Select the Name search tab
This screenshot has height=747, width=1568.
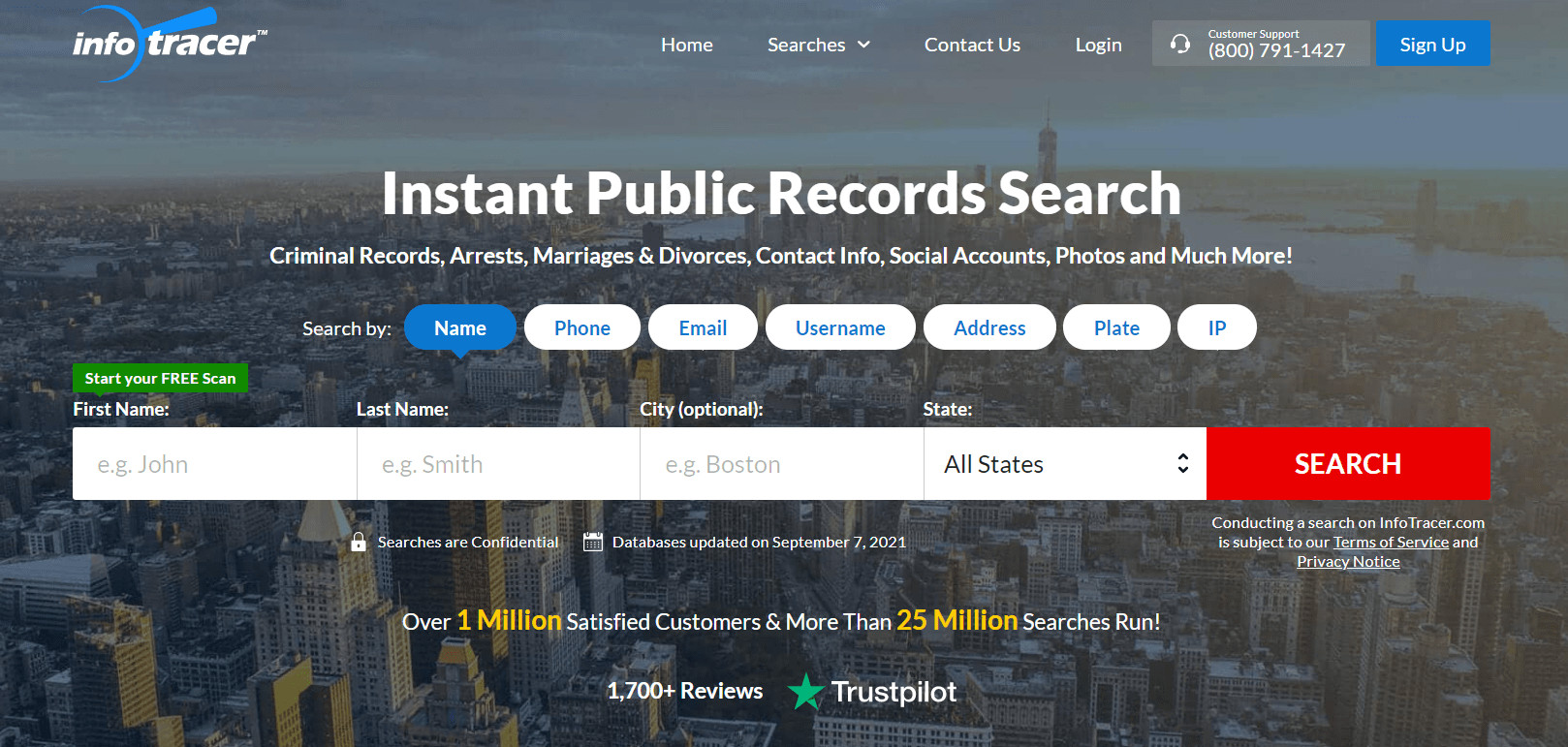tap(460, 327)
